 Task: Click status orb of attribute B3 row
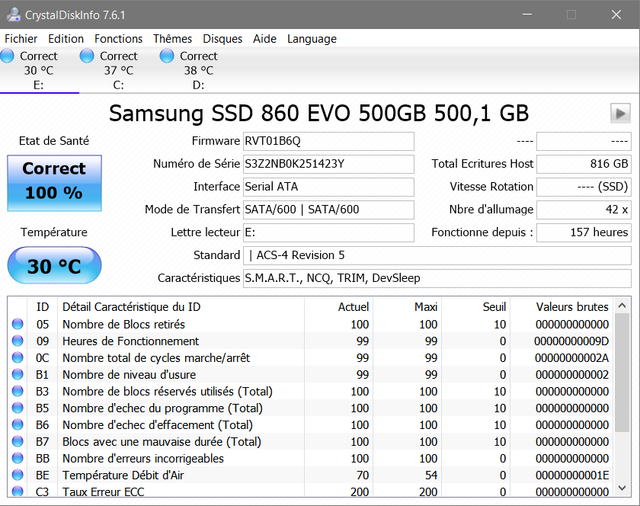pyautogui.click(x=18, y=391)
